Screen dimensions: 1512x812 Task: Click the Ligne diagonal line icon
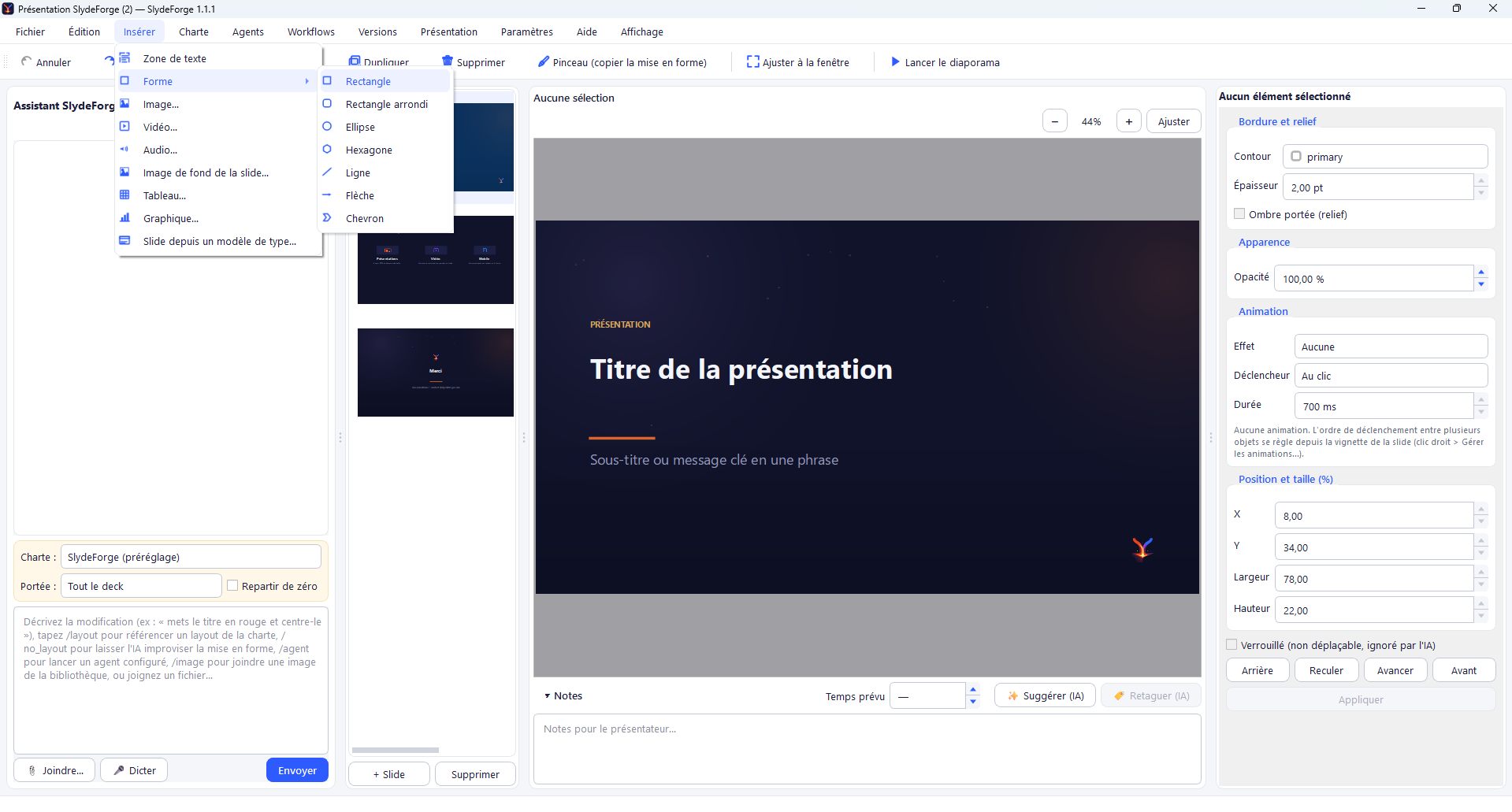coord(327,172)
